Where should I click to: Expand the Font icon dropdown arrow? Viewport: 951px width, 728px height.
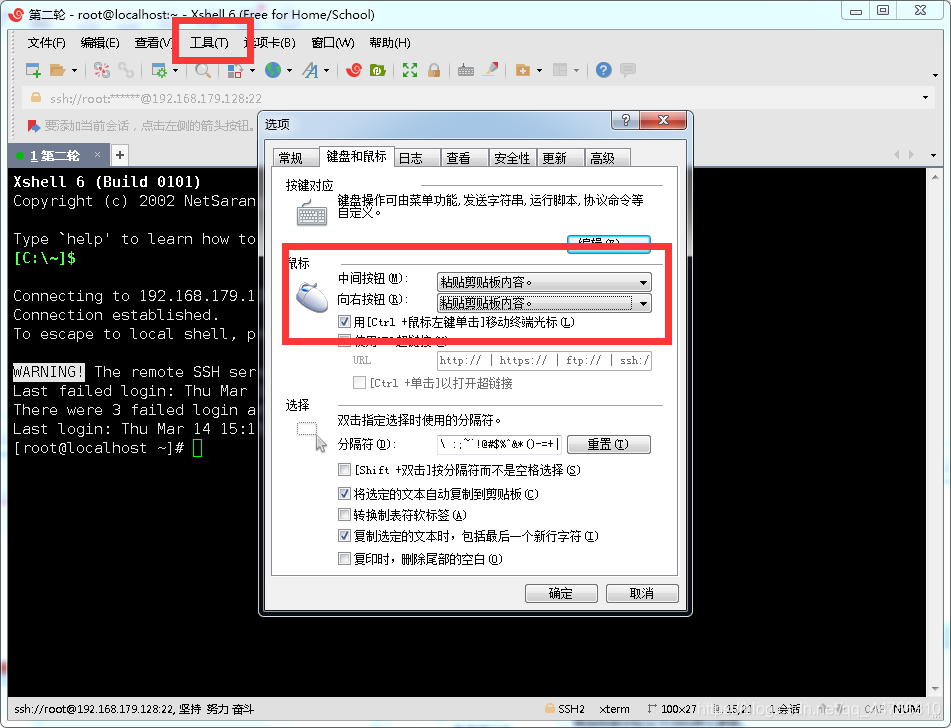326,71
